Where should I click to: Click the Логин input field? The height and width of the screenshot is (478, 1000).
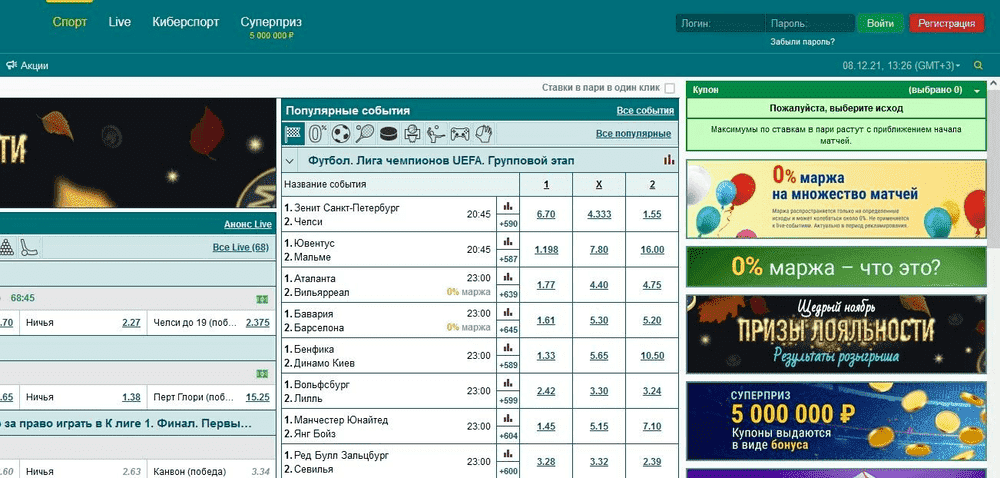coord(720,23)
